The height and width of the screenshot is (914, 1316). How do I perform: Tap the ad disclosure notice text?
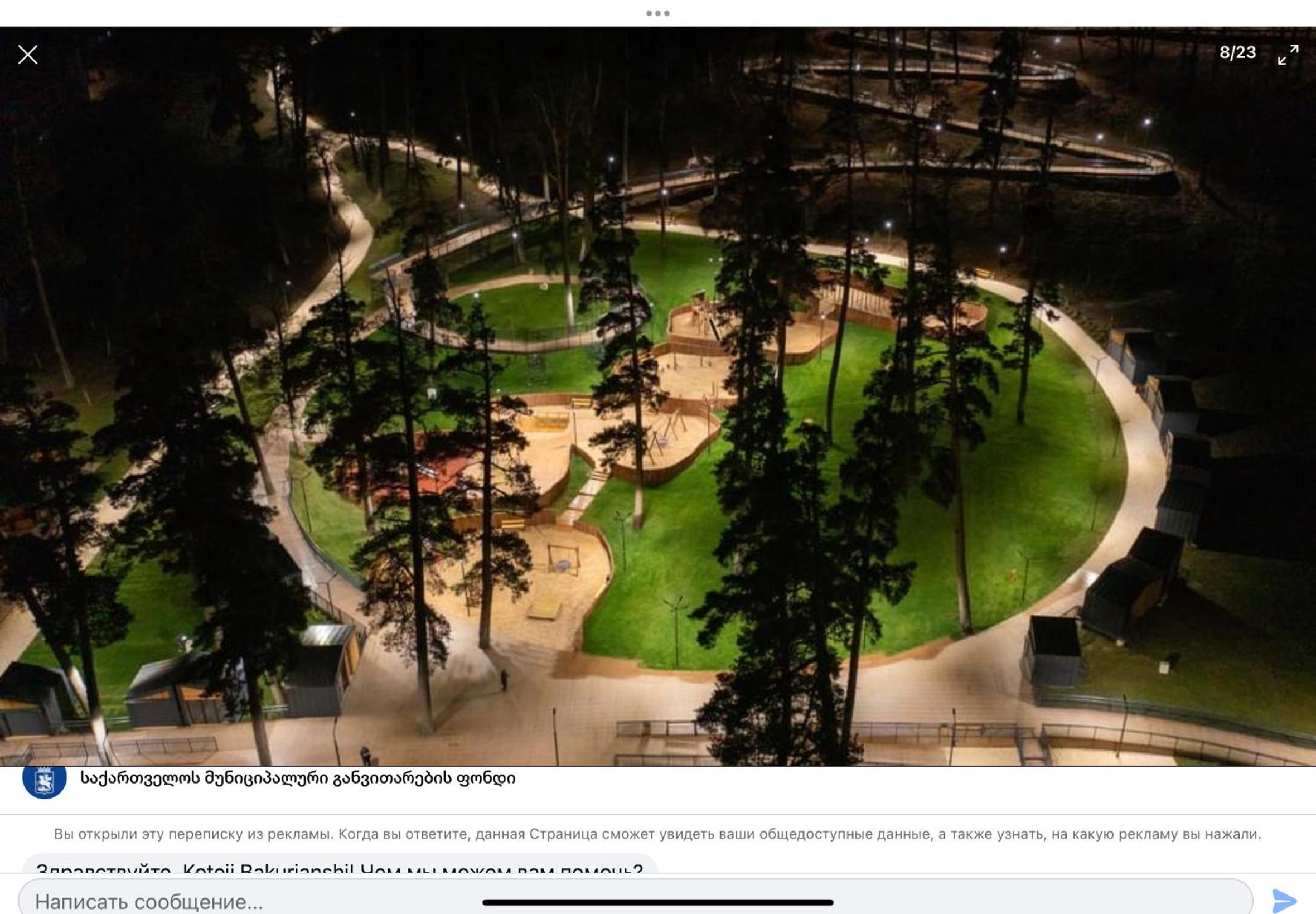coord(657,834)
